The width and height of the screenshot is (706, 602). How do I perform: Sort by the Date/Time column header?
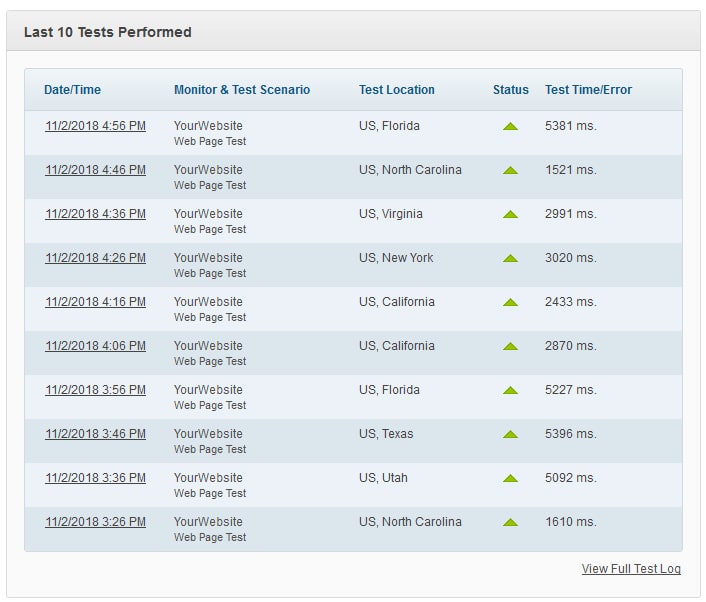click(72, 90)
